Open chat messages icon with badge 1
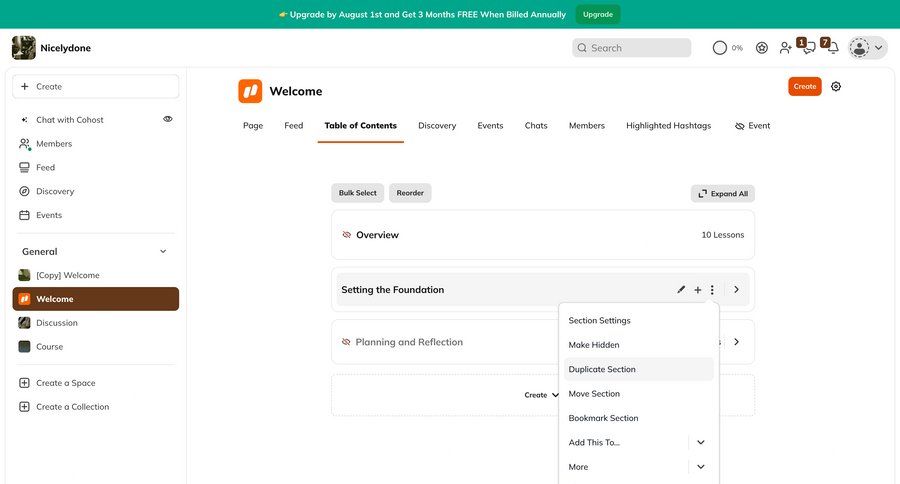Screen dimensions: 900x484 click(807, 47)
